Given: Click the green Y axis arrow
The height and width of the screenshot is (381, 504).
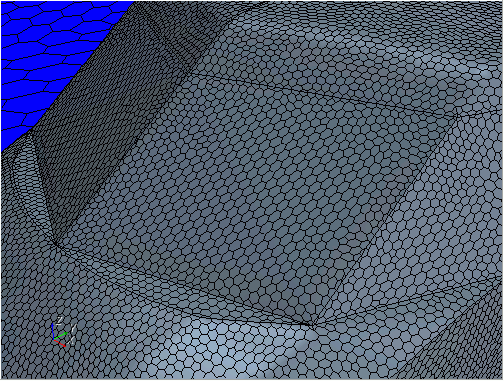Looking at the screenshot, I should pos(61,336).
